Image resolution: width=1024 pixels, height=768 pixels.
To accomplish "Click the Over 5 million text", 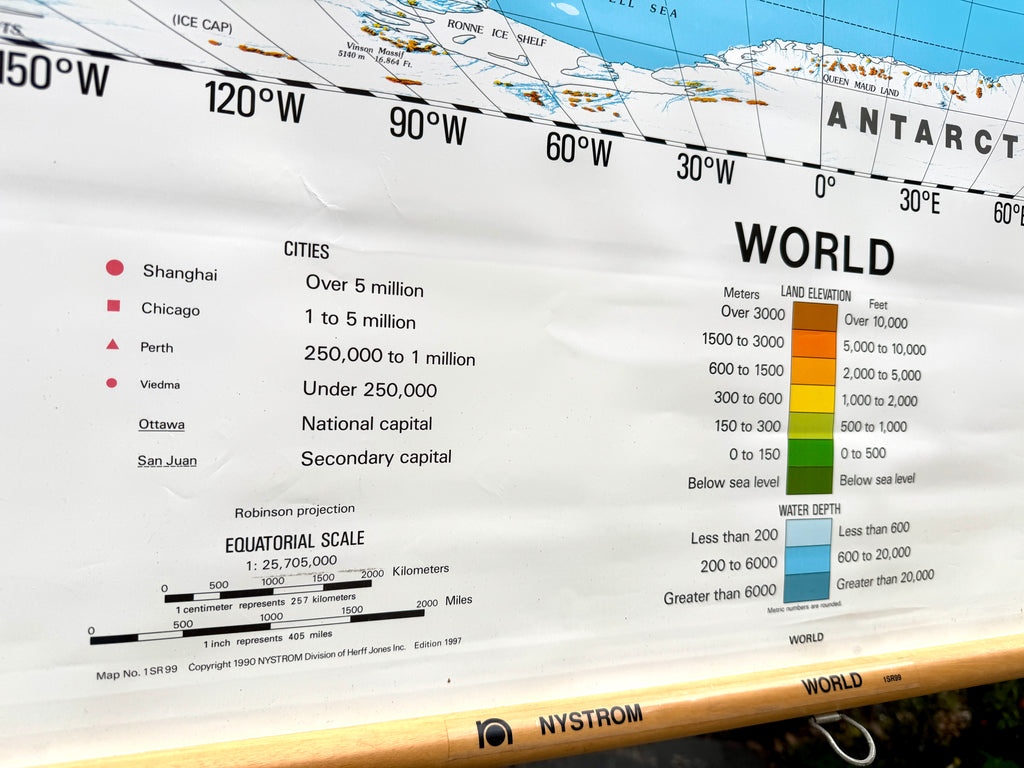I will (x=364, y=286).
